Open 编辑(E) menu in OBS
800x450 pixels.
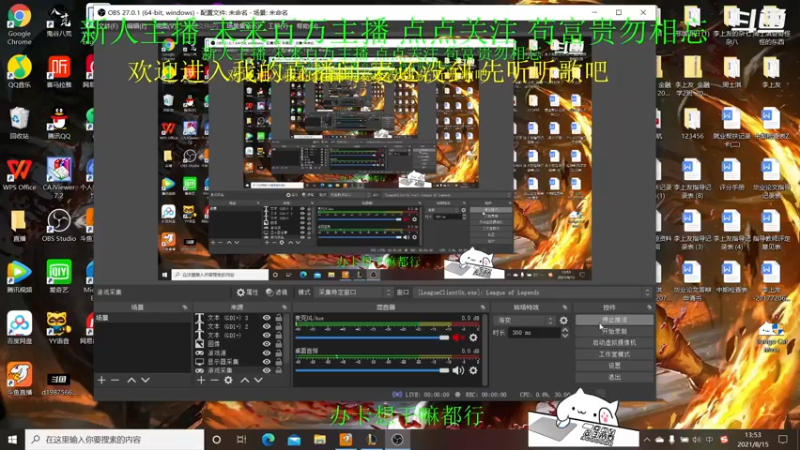[136, 26]
